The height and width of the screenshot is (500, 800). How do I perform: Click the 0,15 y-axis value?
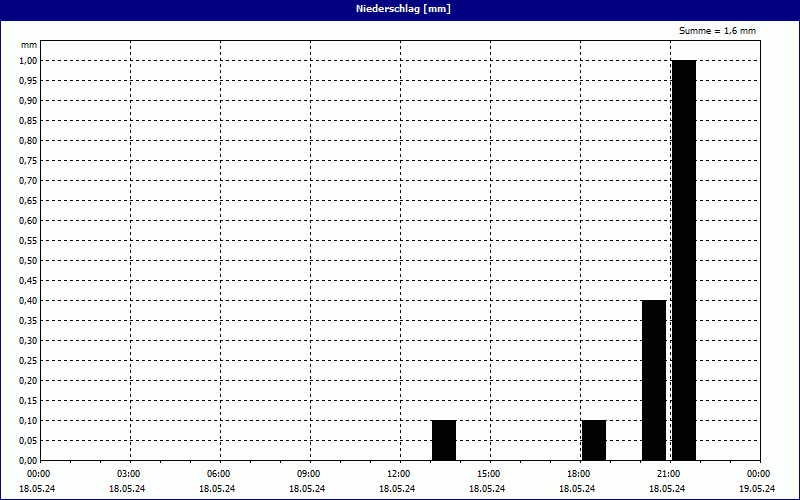coord(29,401)
